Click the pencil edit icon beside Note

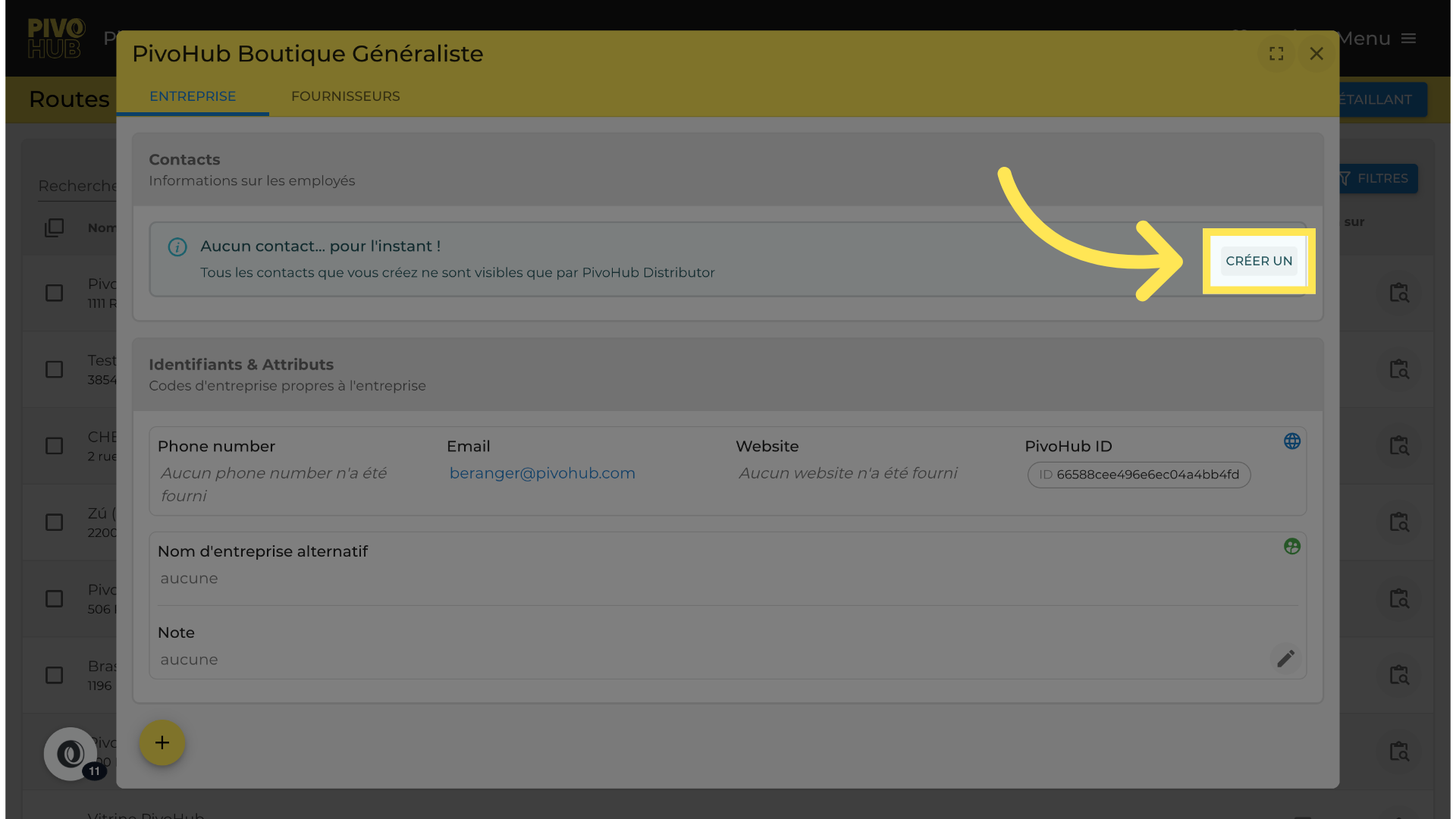tap(1285, 658)
